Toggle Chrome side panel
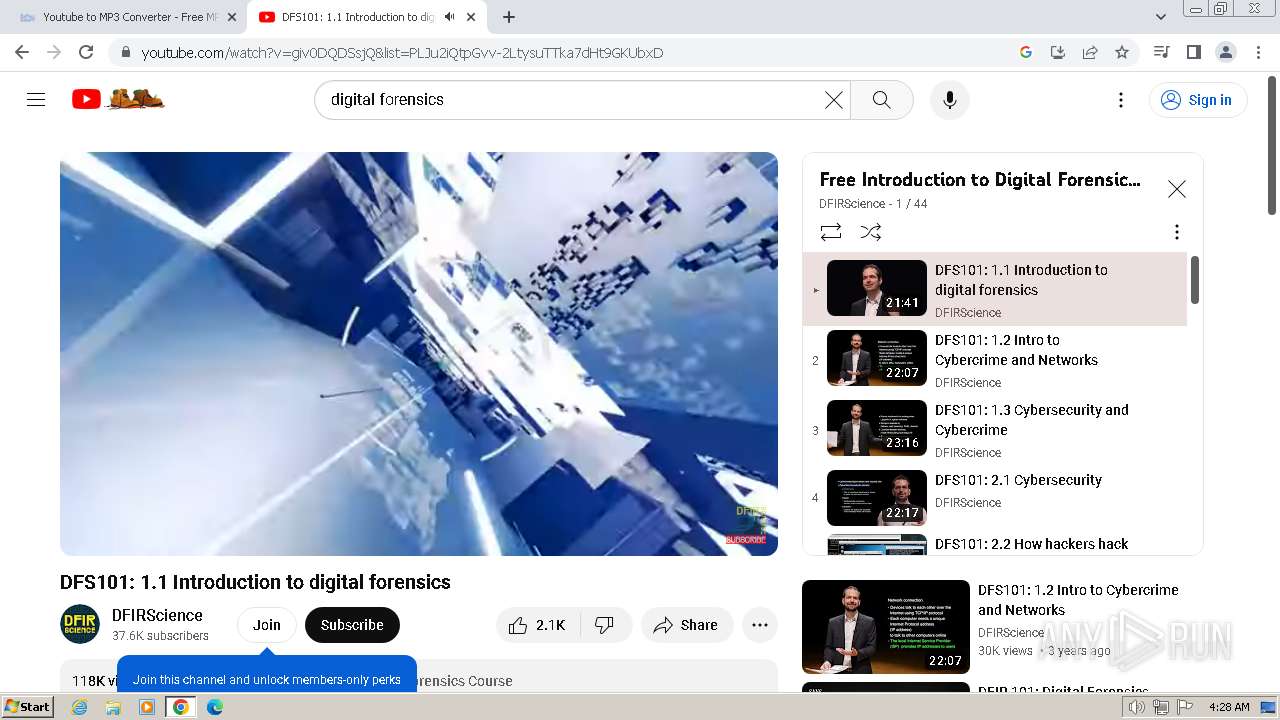Screen dimensions: 1280x720 click(1193, 52)
